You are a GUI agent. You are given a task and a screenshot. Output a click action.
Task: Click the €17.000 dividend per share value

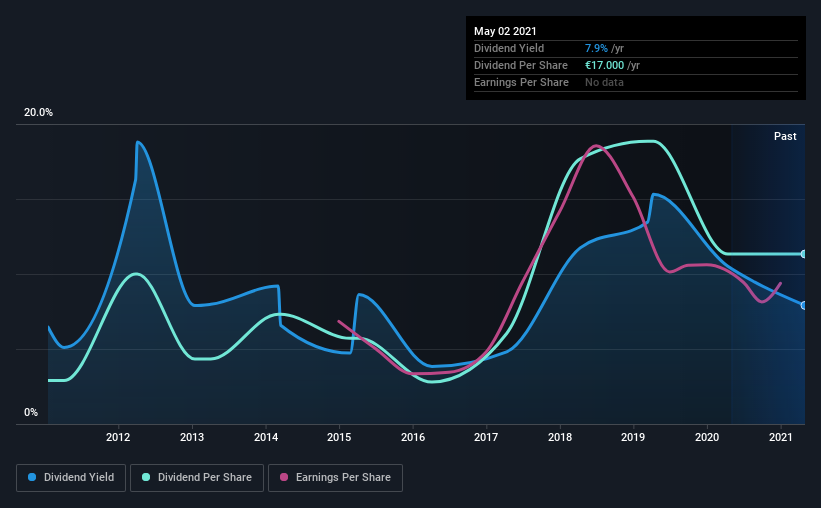605,65
